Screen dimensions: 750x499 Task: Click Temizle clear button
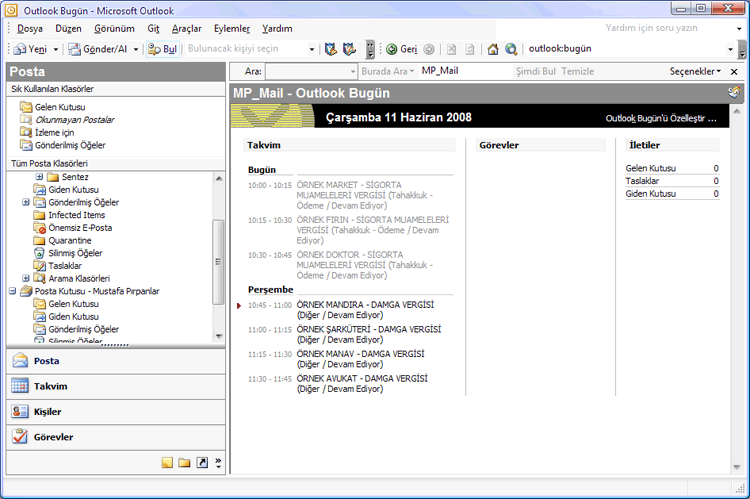pos(578,71)
